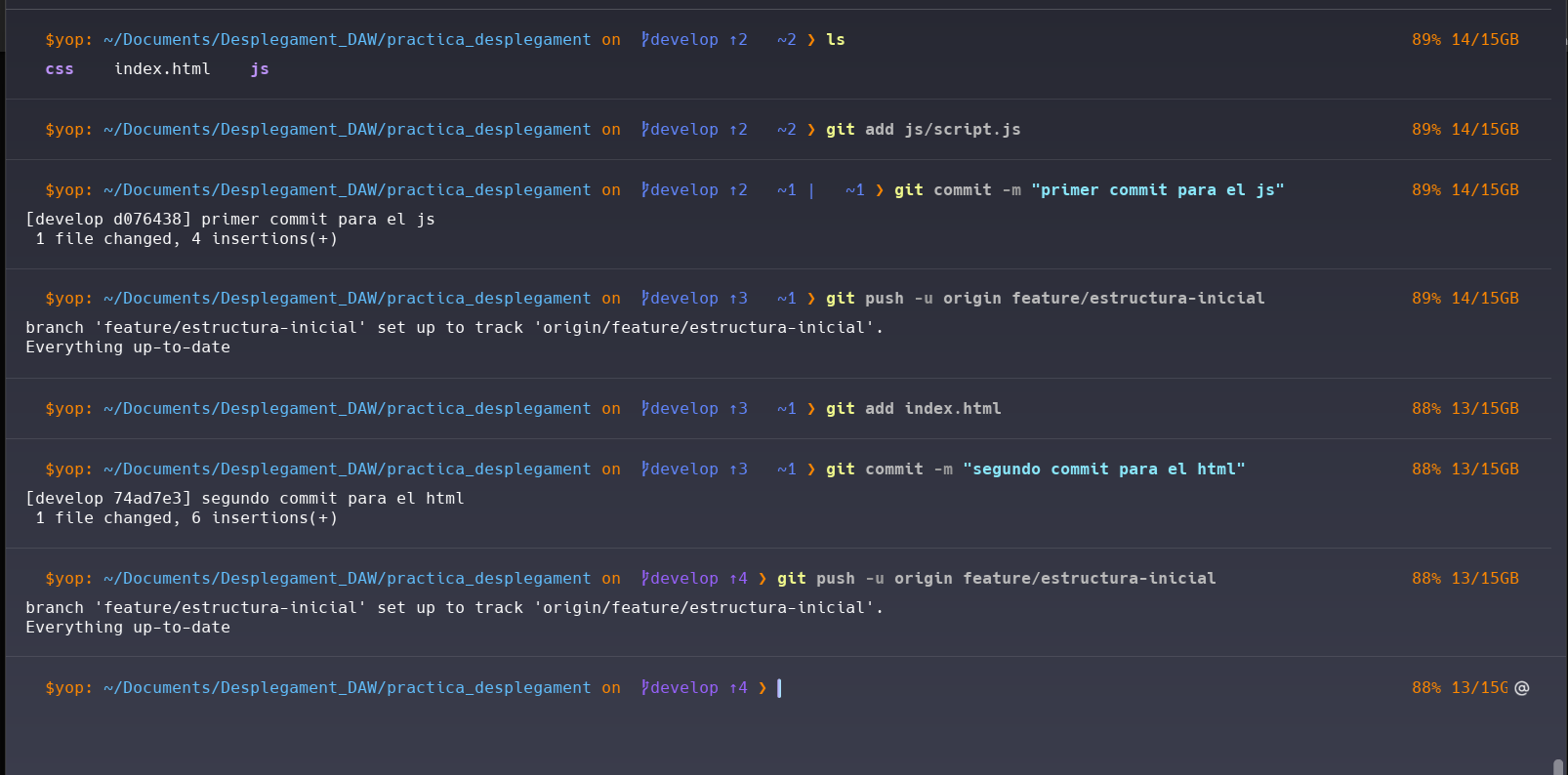The height and width of the screenshot is (775, 1568).
Task: Click the ↑4 ahead indicator on the empty prompt
Action: point(738,688)
